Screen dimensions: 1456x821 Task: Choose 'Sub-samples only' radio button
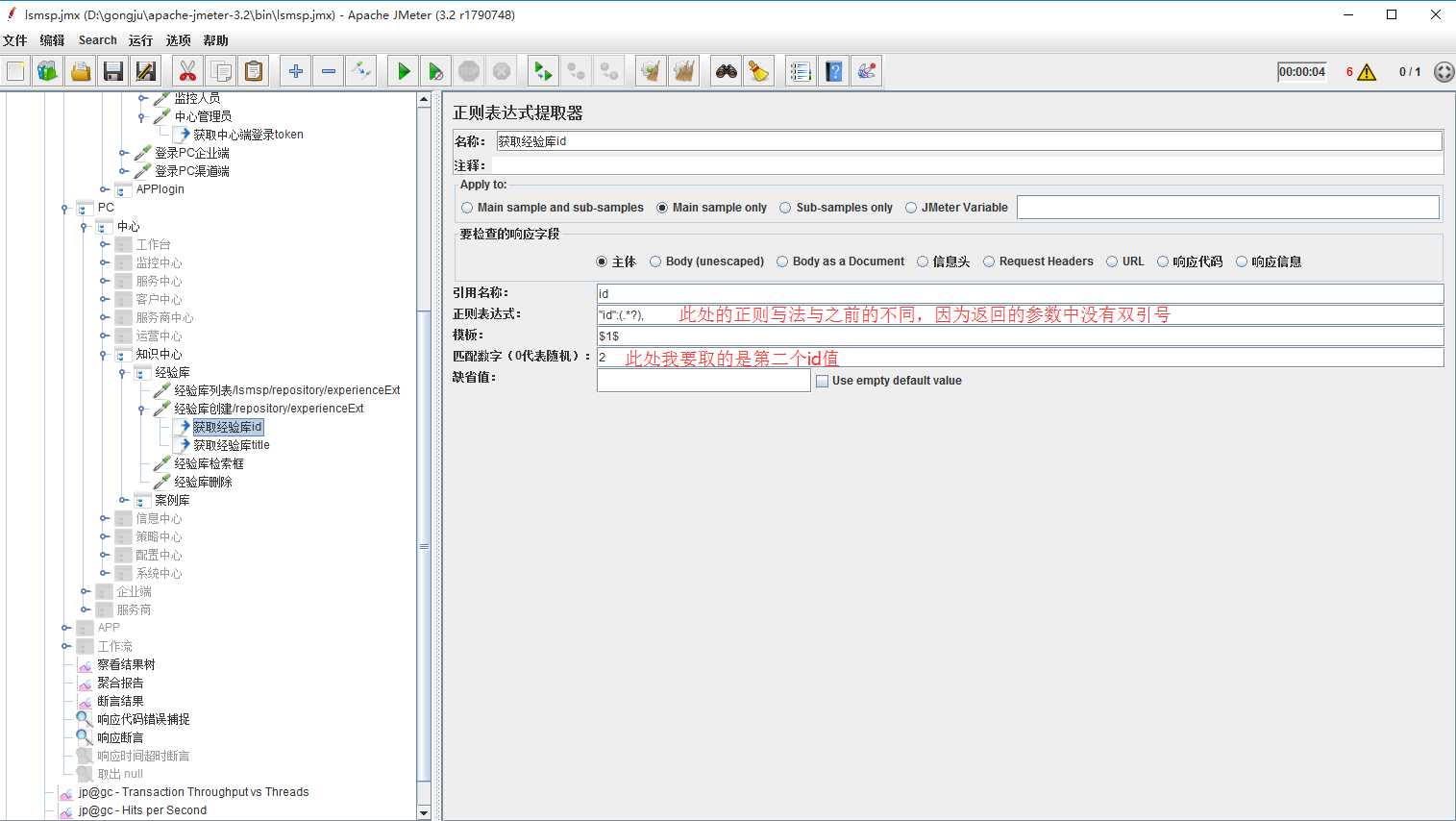click(x=836, y=208)
